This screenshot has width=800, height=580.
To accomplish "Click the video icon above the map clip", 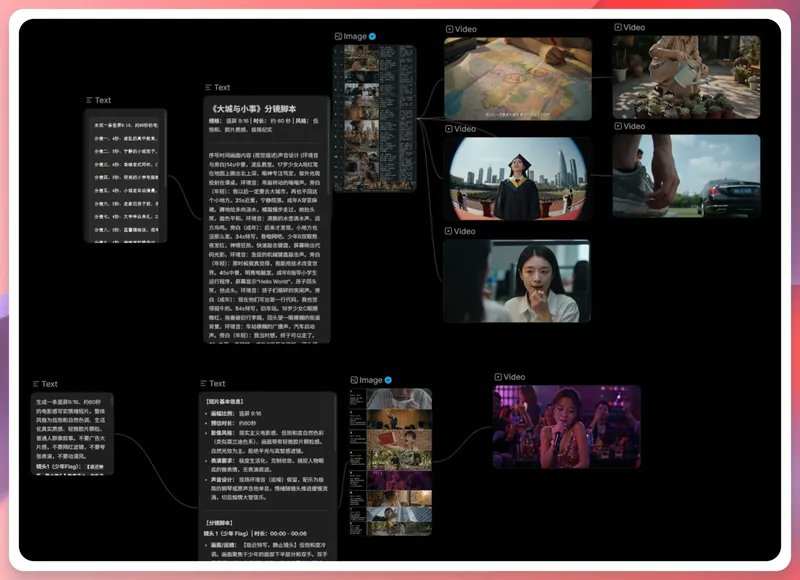I will click(449, 30).
